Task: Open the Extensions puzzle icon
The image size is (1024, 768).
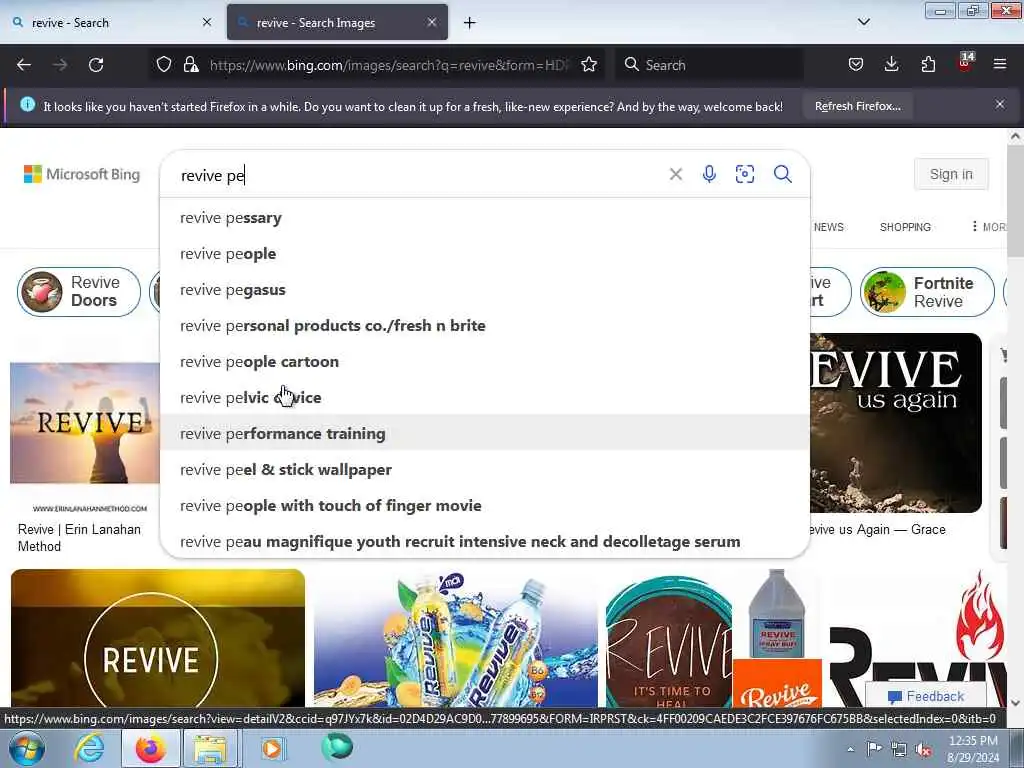Action: click(928, 64)
